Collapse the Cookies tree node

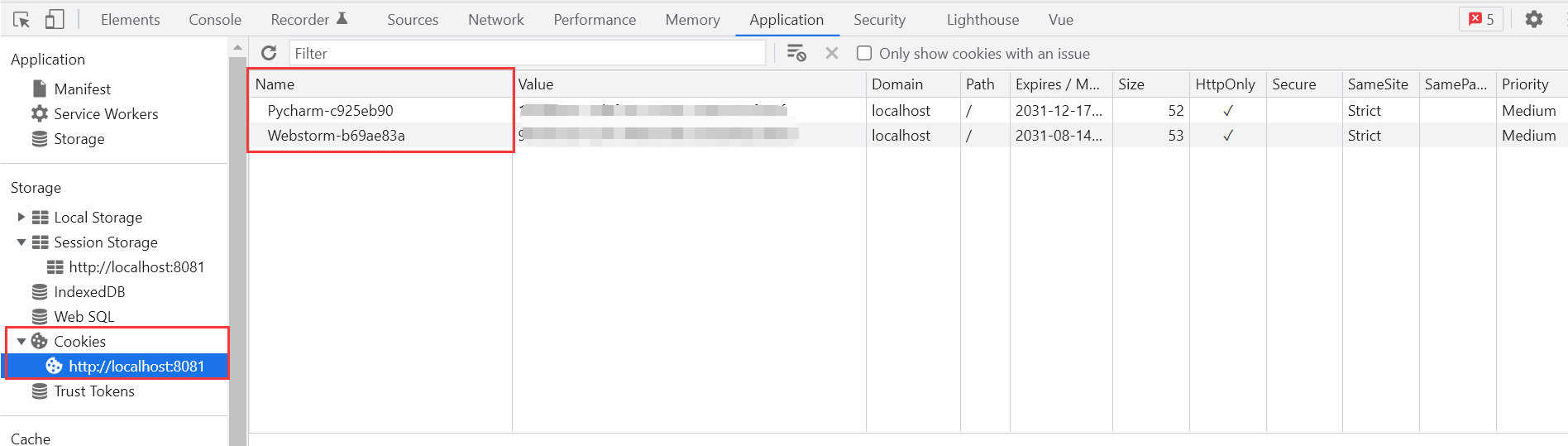(21, 341)
